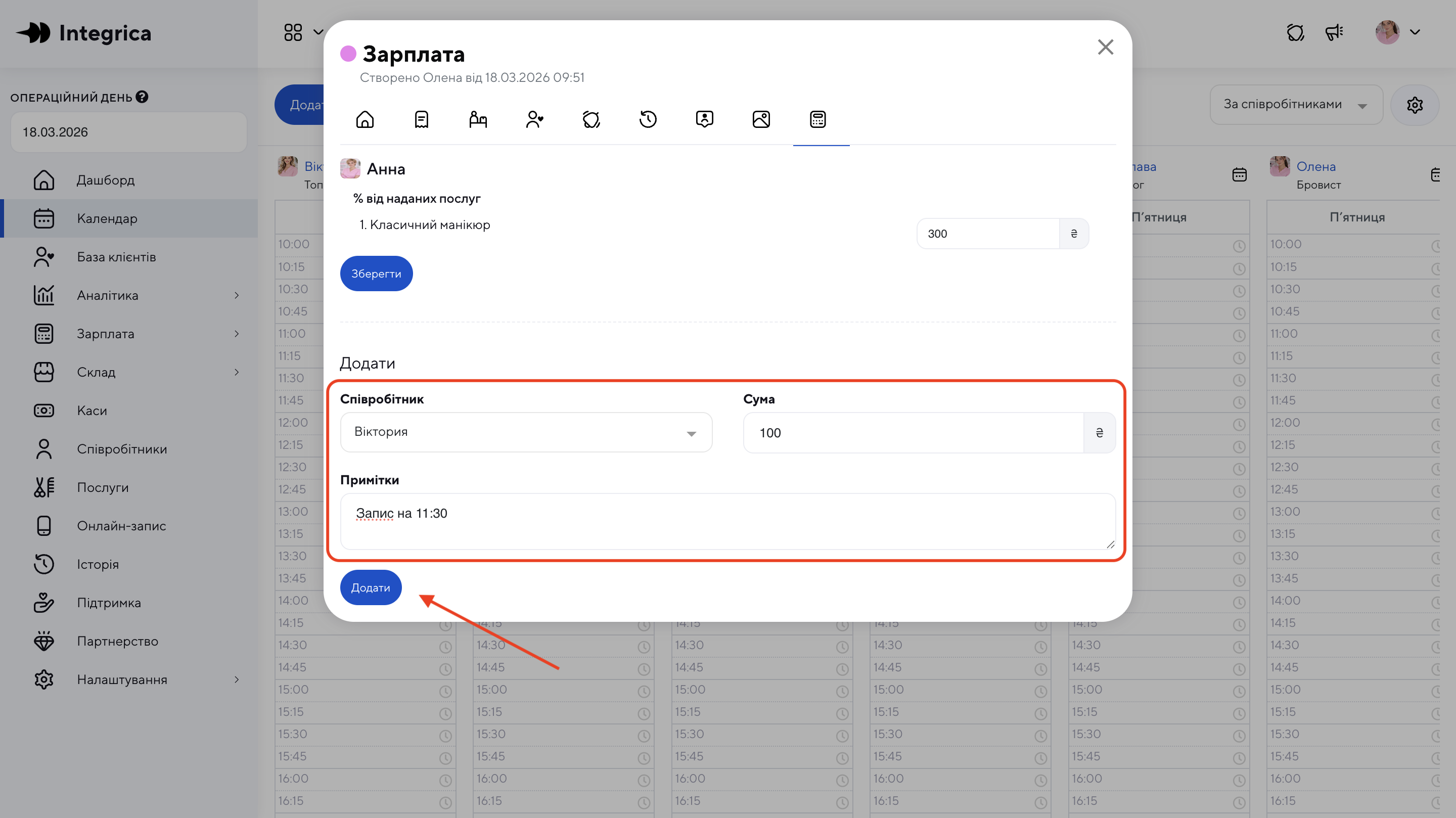Click the Сума field containing 100
1456x818 pixels.
tap(913, 432)
